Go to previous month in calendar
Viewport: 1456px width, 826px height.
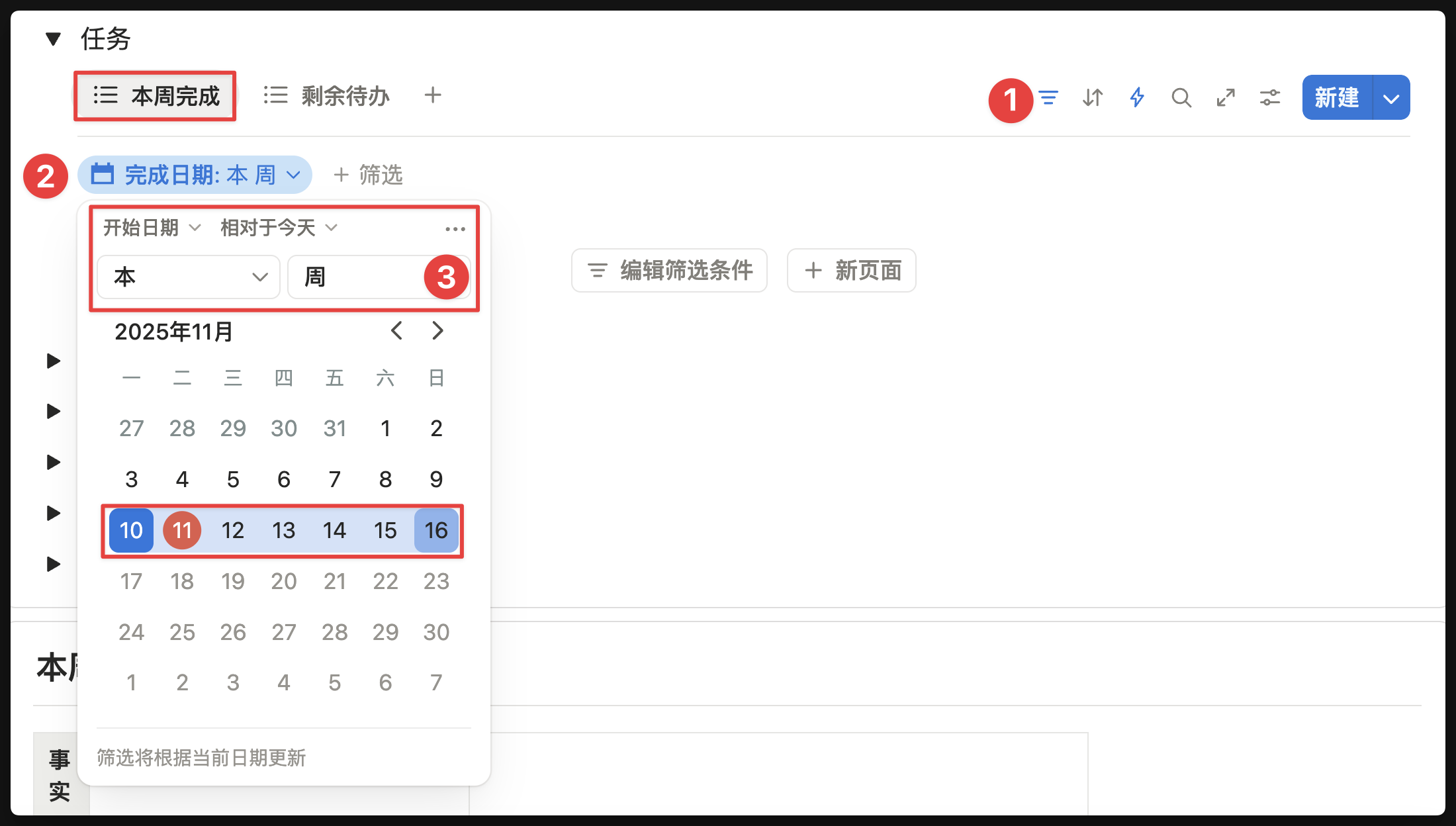click(x=396, y=330)
